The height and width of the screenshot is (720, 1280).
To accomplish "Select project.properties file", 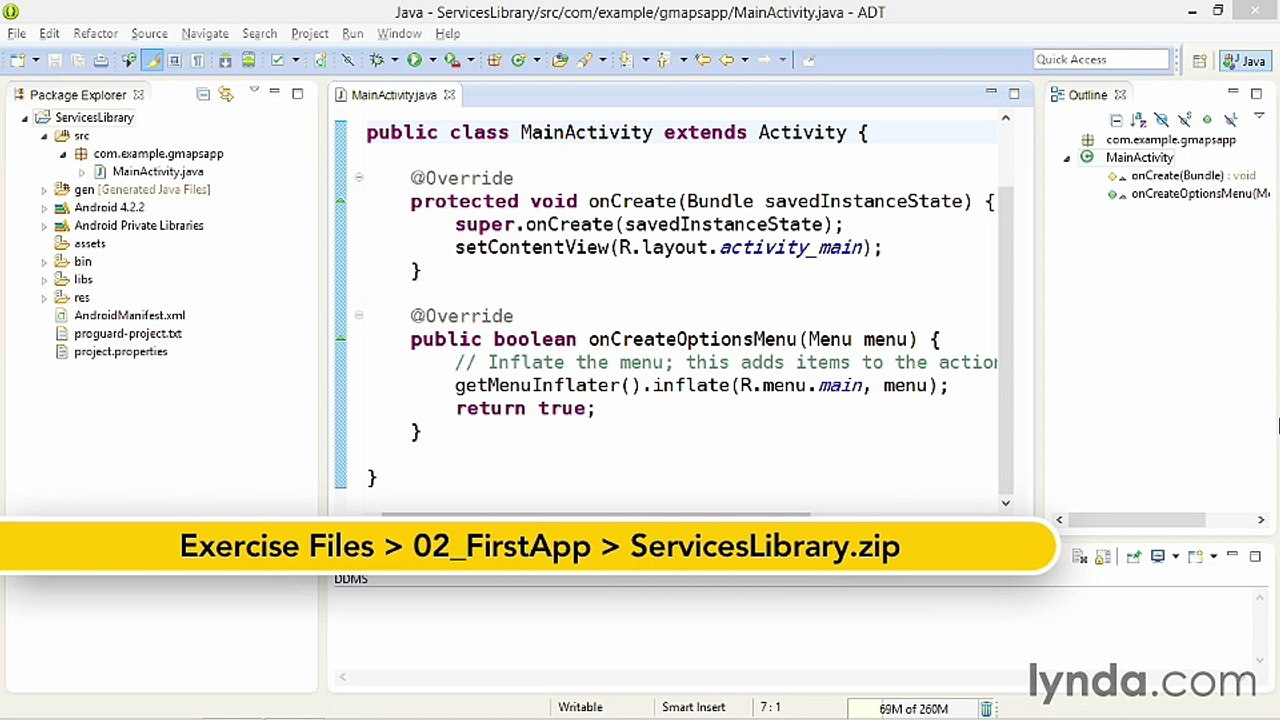I will click(x=120, y=352).
